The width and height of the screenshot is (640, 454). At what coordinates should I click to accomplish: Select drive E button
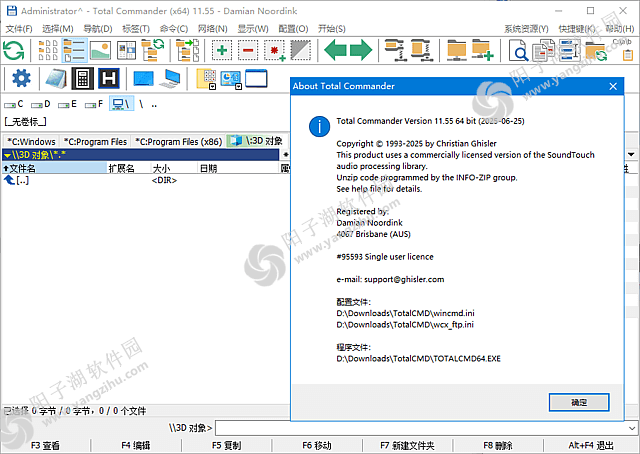point(67,104)
